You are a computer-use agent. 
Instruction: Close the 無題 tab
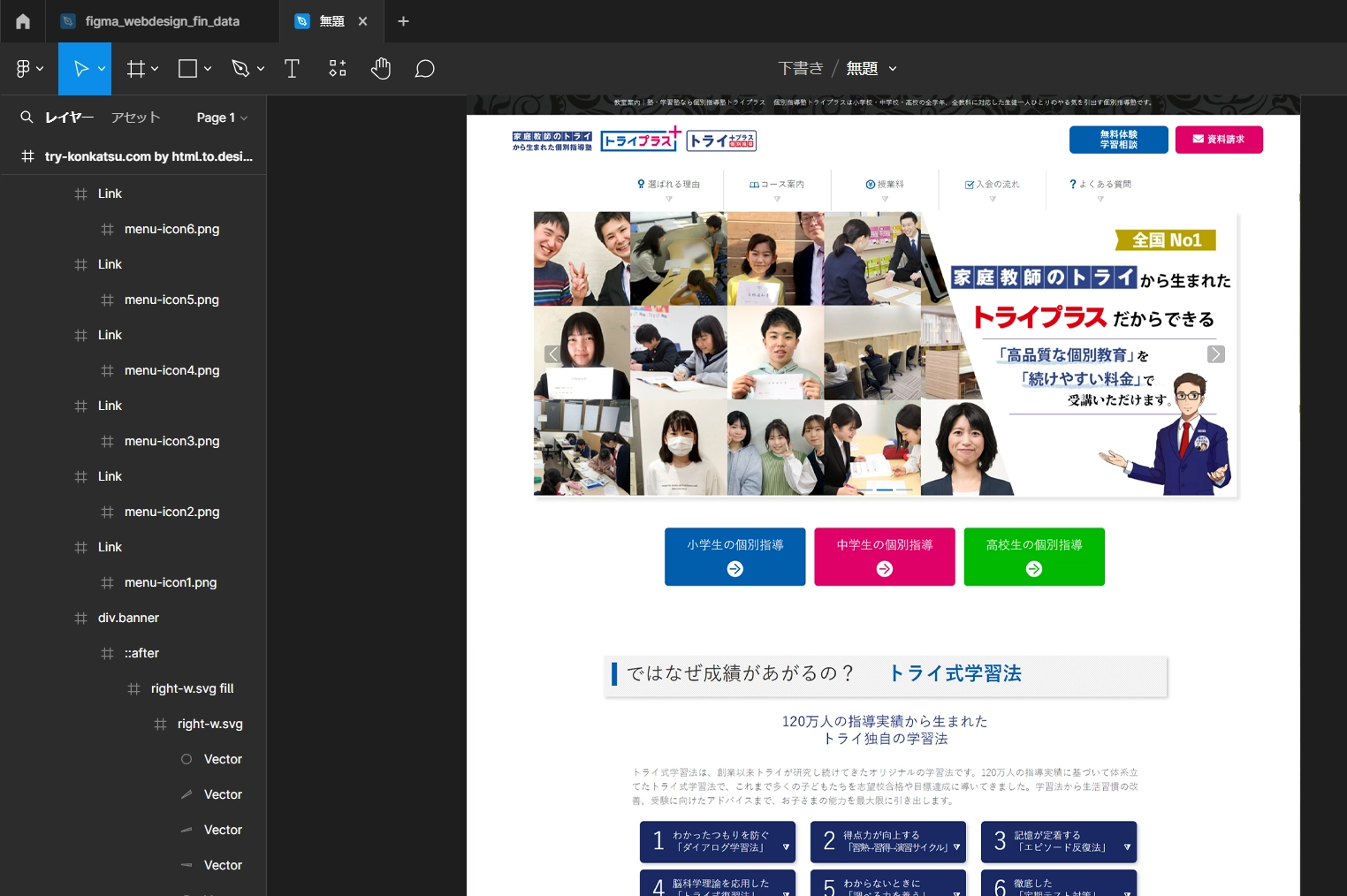(x=362, y=21)
